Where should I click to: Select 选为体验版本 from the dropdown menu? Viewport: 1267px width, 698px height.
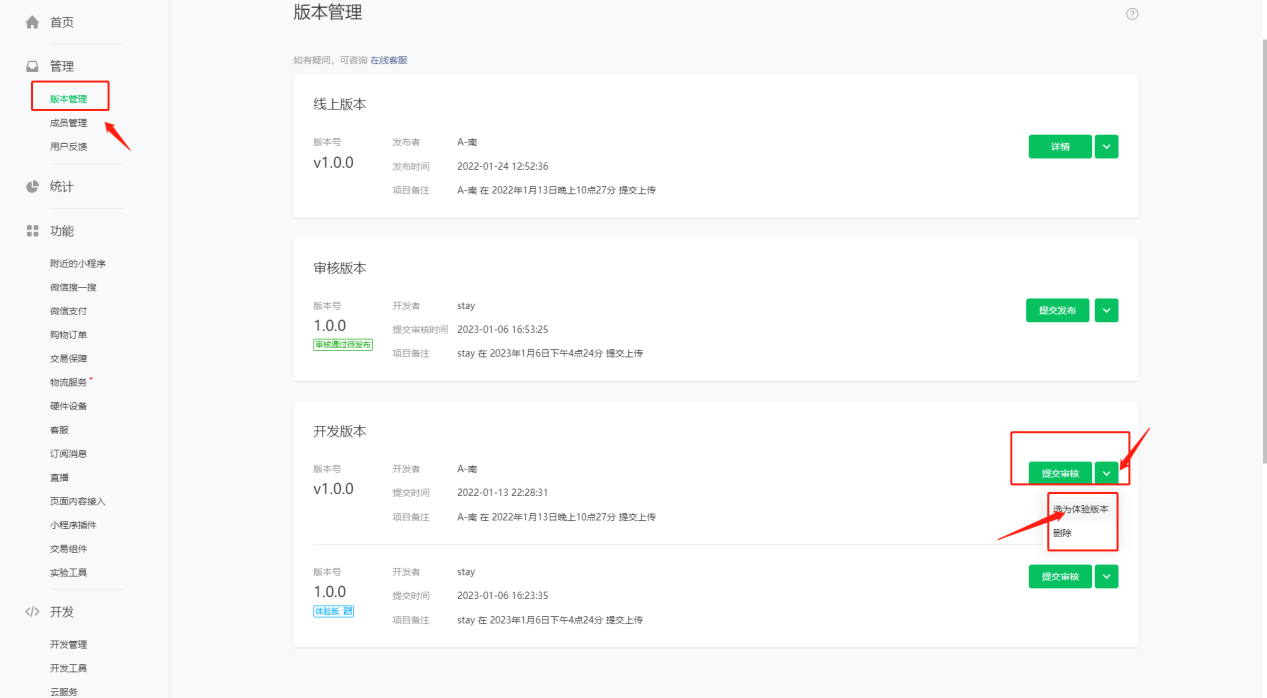click(x=1080, y=510)
